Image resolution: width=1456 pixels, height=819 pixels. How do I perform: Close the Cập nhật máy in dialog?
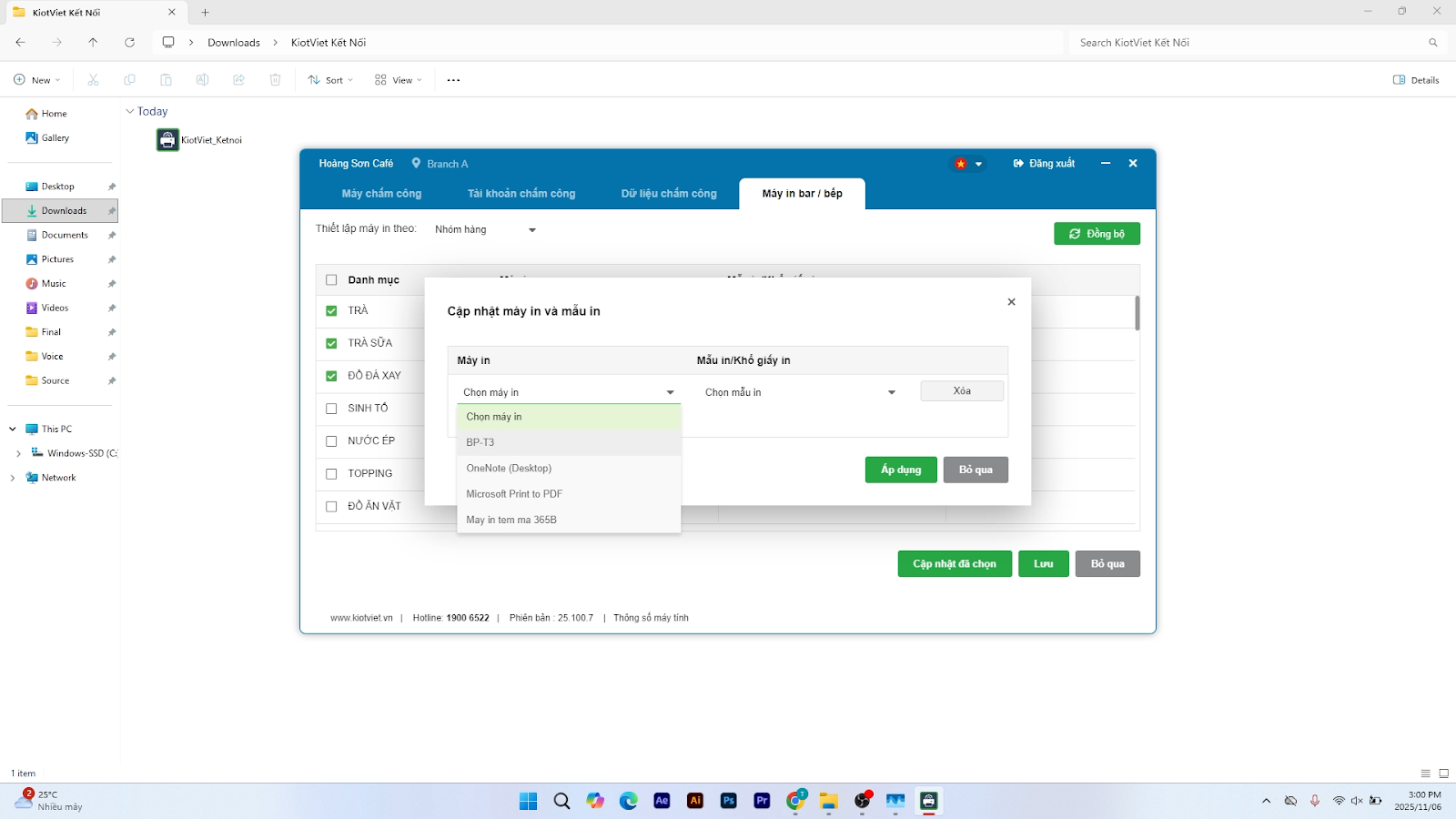coord(1011,302)
